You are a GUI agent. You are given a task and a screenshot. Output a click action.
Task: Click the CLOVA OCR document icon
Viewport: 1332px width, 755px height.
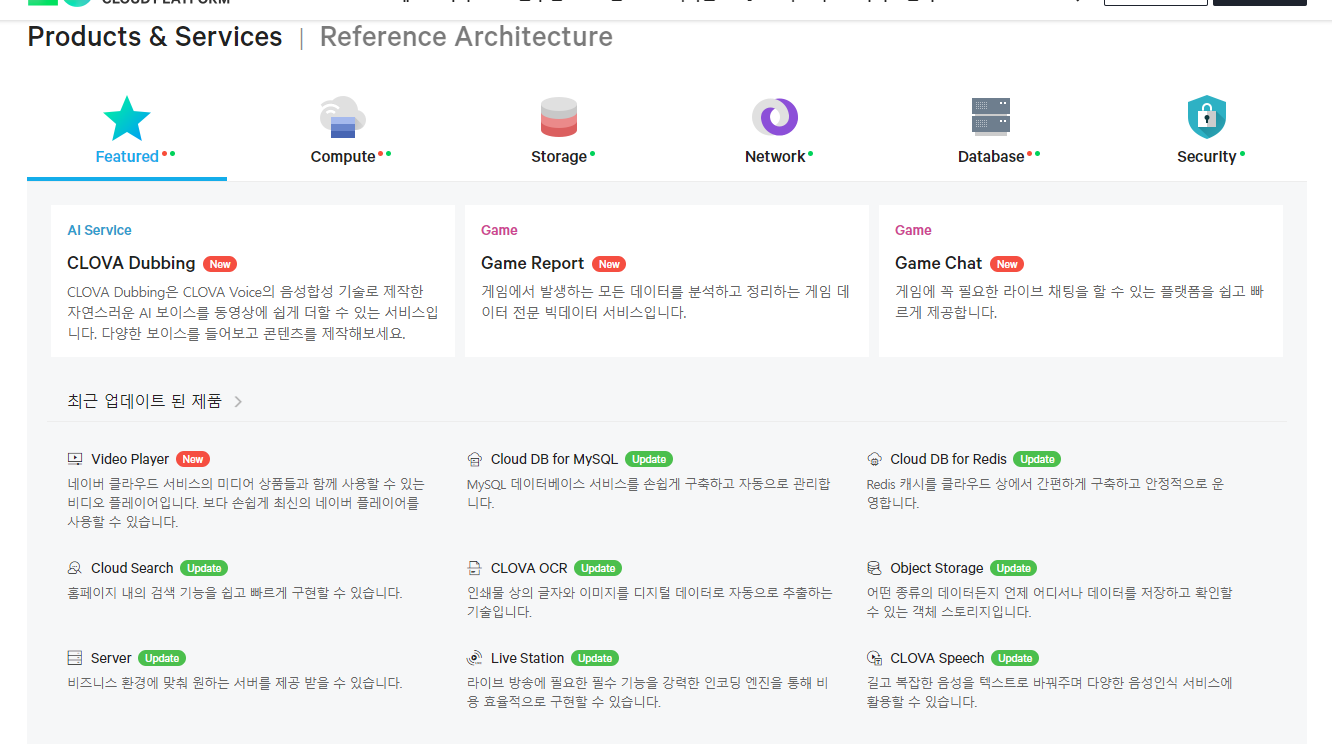point(475,568)
